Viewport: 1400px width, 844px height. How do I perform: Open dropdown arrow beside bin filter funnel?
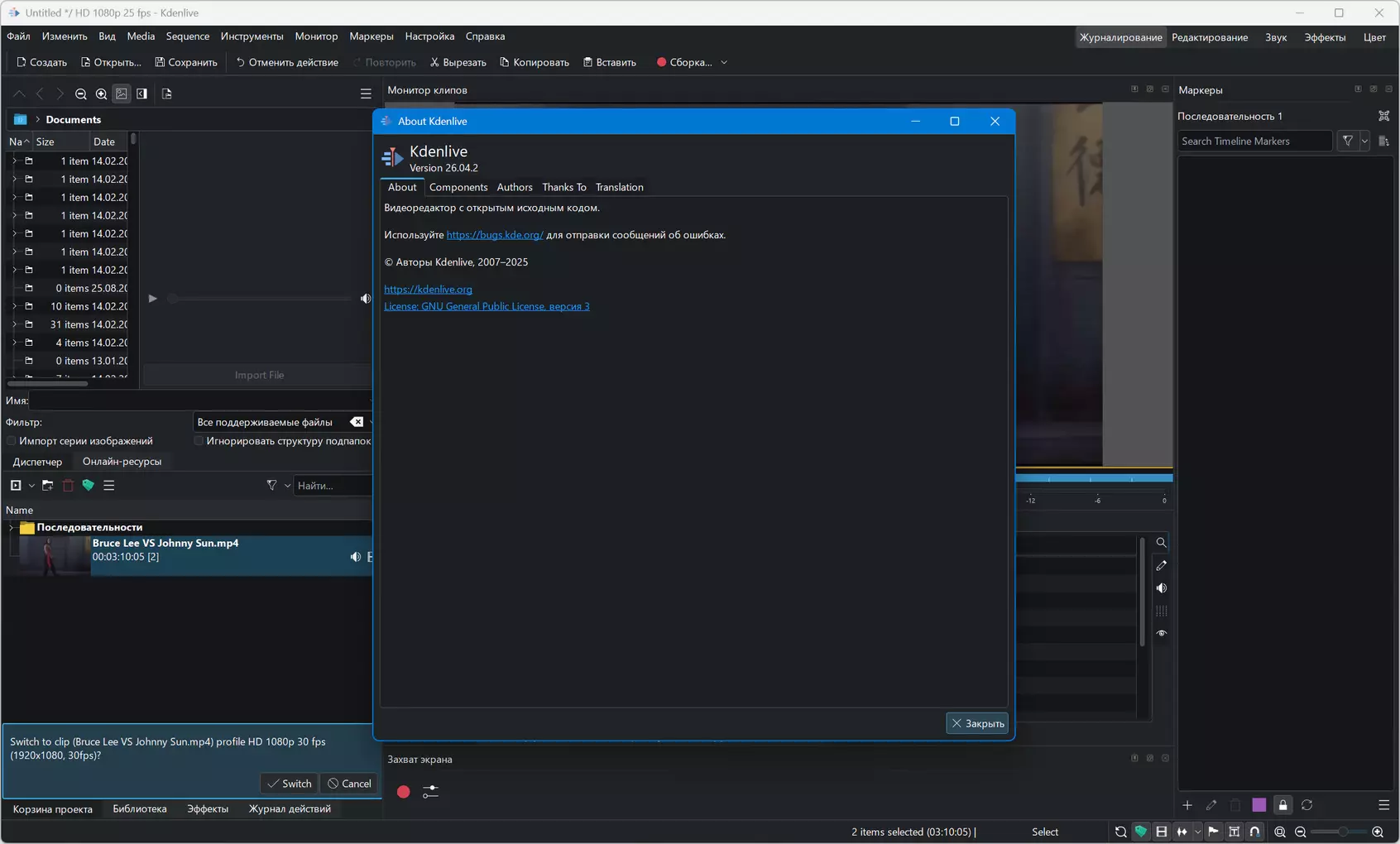(287, 486)
